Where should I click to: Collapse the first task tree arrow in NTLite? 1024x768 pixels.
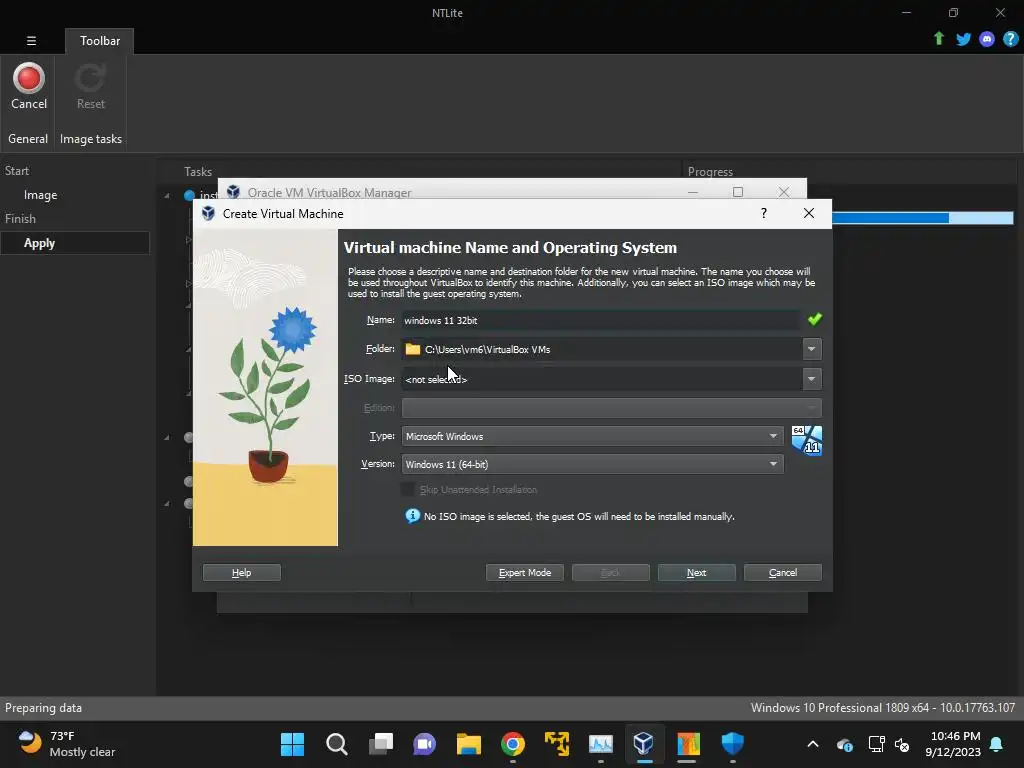coord(167,195)
